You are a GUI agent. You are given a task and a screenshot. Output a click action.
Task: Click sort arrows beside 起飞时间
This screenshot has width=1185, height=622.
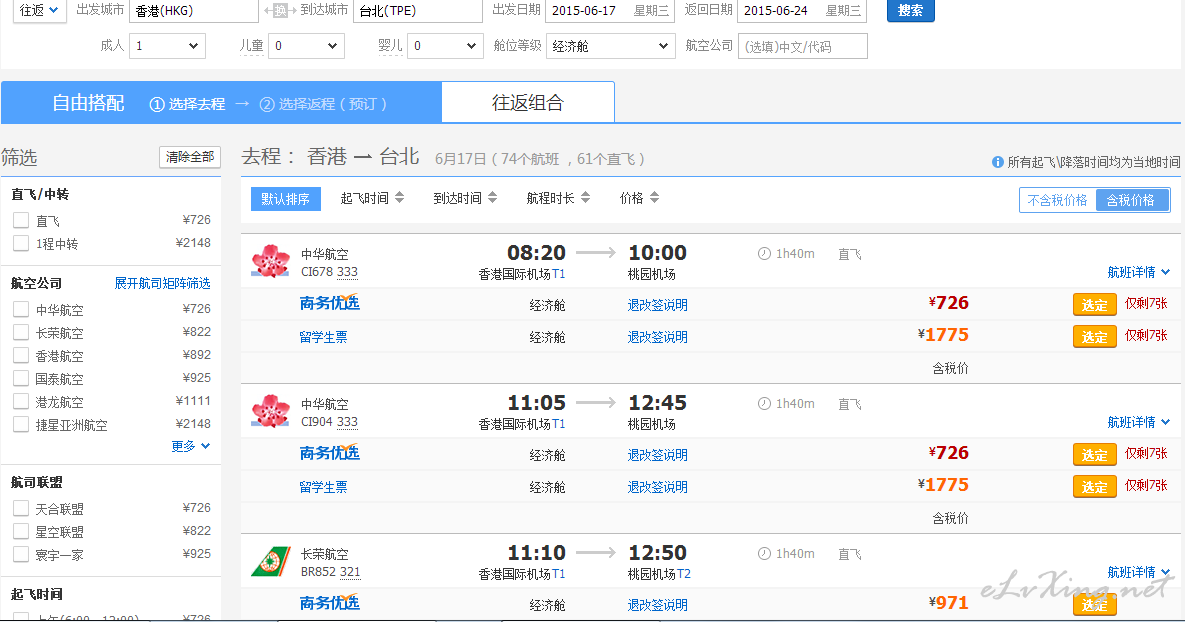(400, 198)
